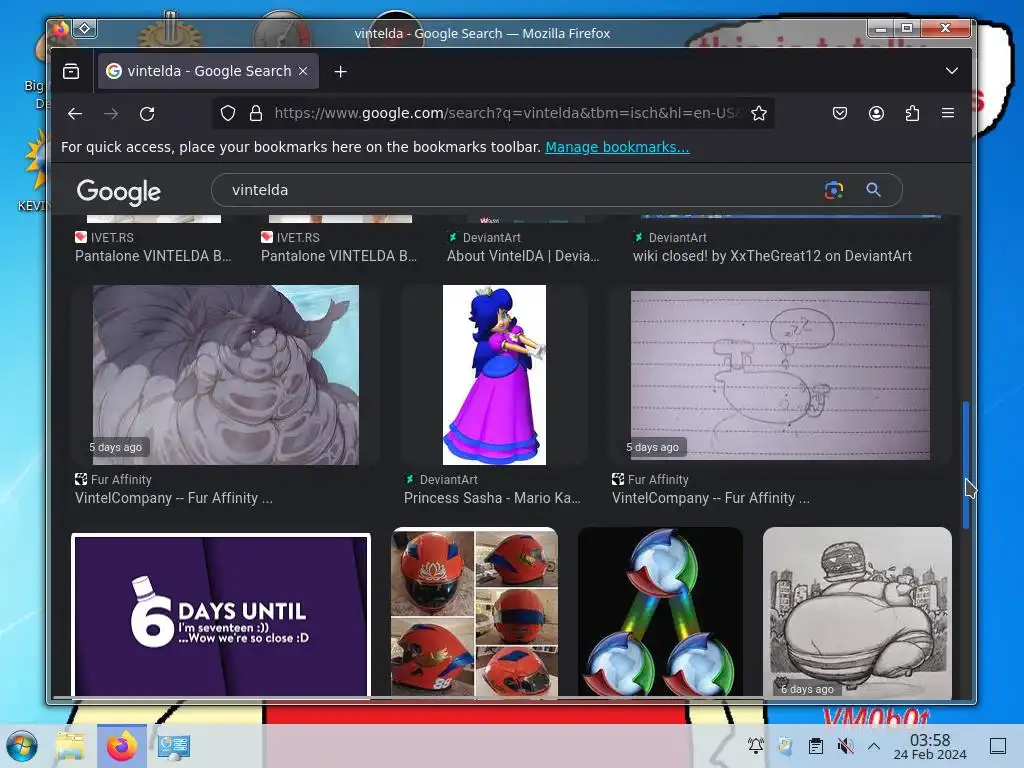Click the muted volume tray icon
Viewport: 1024px width, 768px height.
(845, 746)
